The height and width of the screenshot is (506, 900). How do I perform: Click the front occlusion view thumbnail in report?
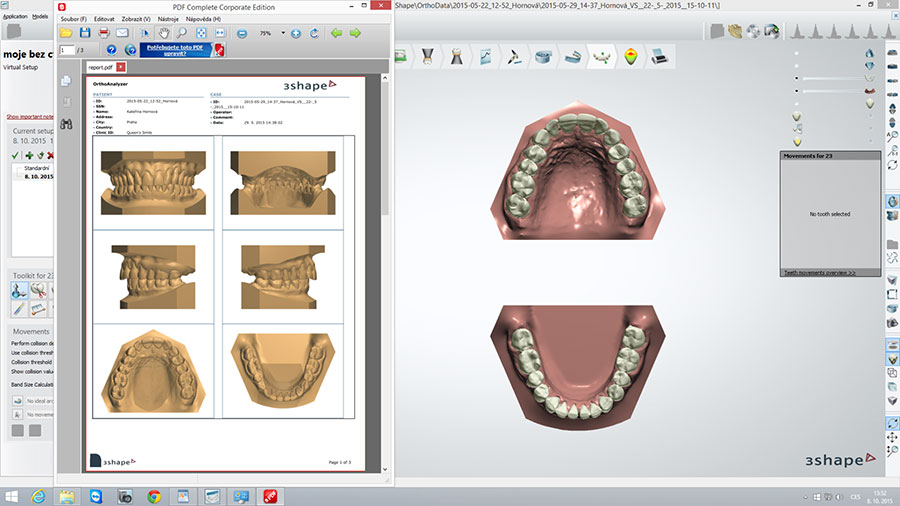coord(153,183)
